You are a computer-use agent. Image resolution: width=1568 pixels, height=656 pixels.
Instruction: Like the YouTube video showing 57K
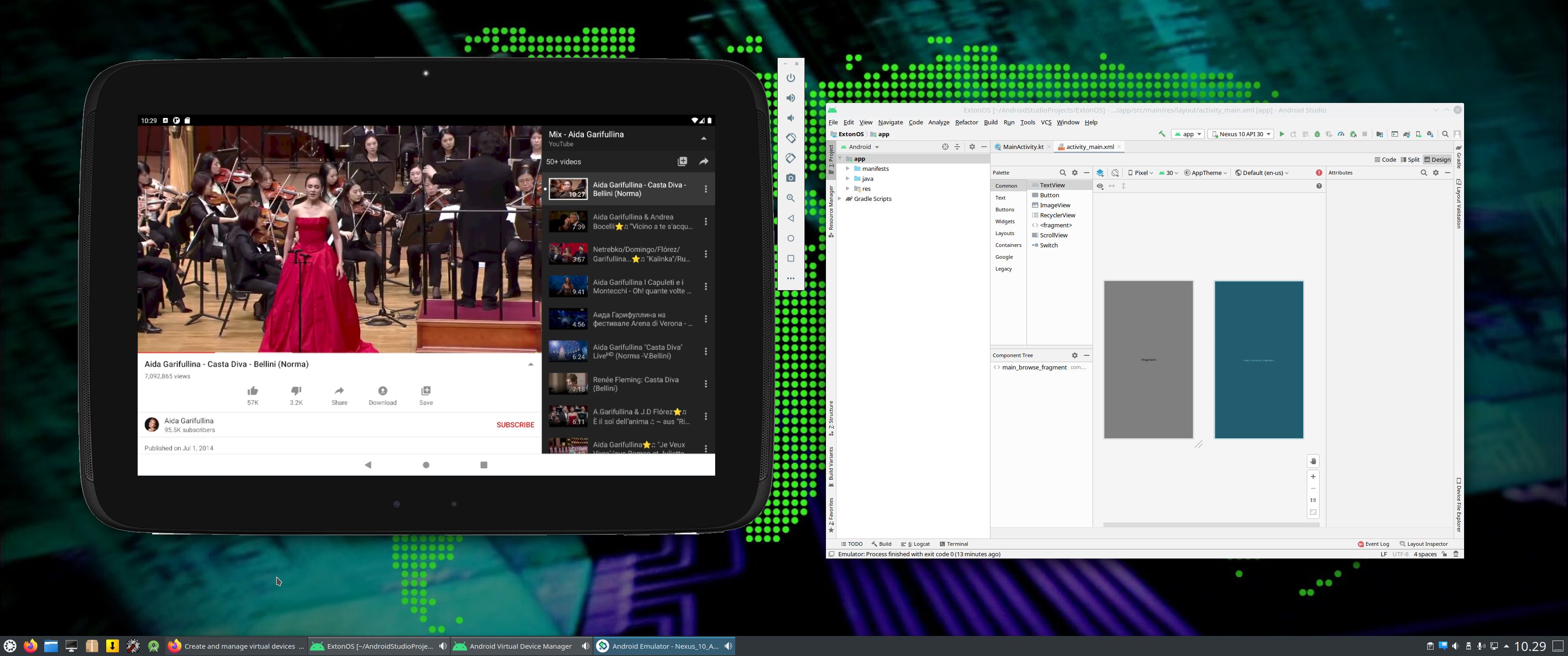tap(253, 395)
